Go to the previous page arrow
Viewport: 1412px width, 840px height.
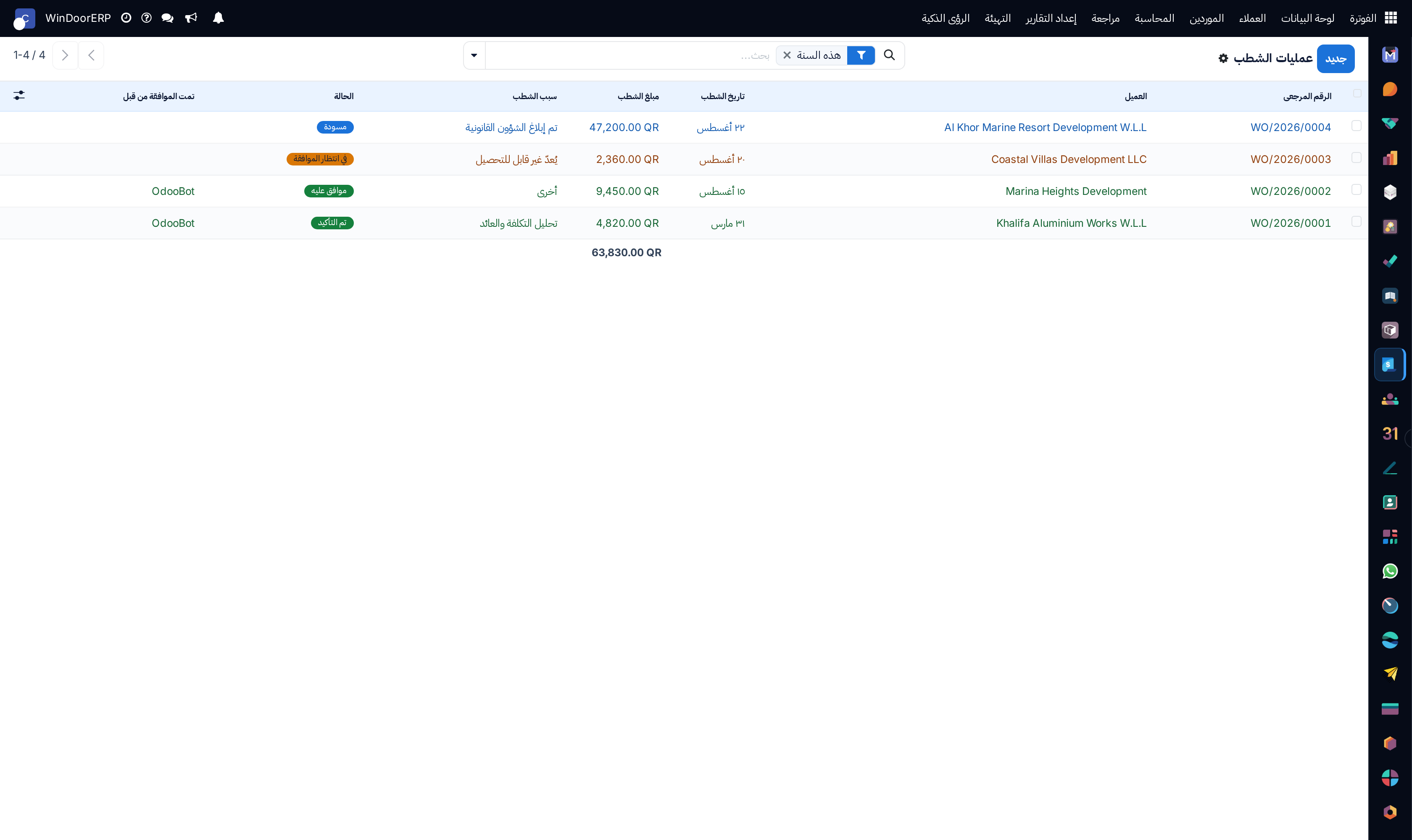91,55
